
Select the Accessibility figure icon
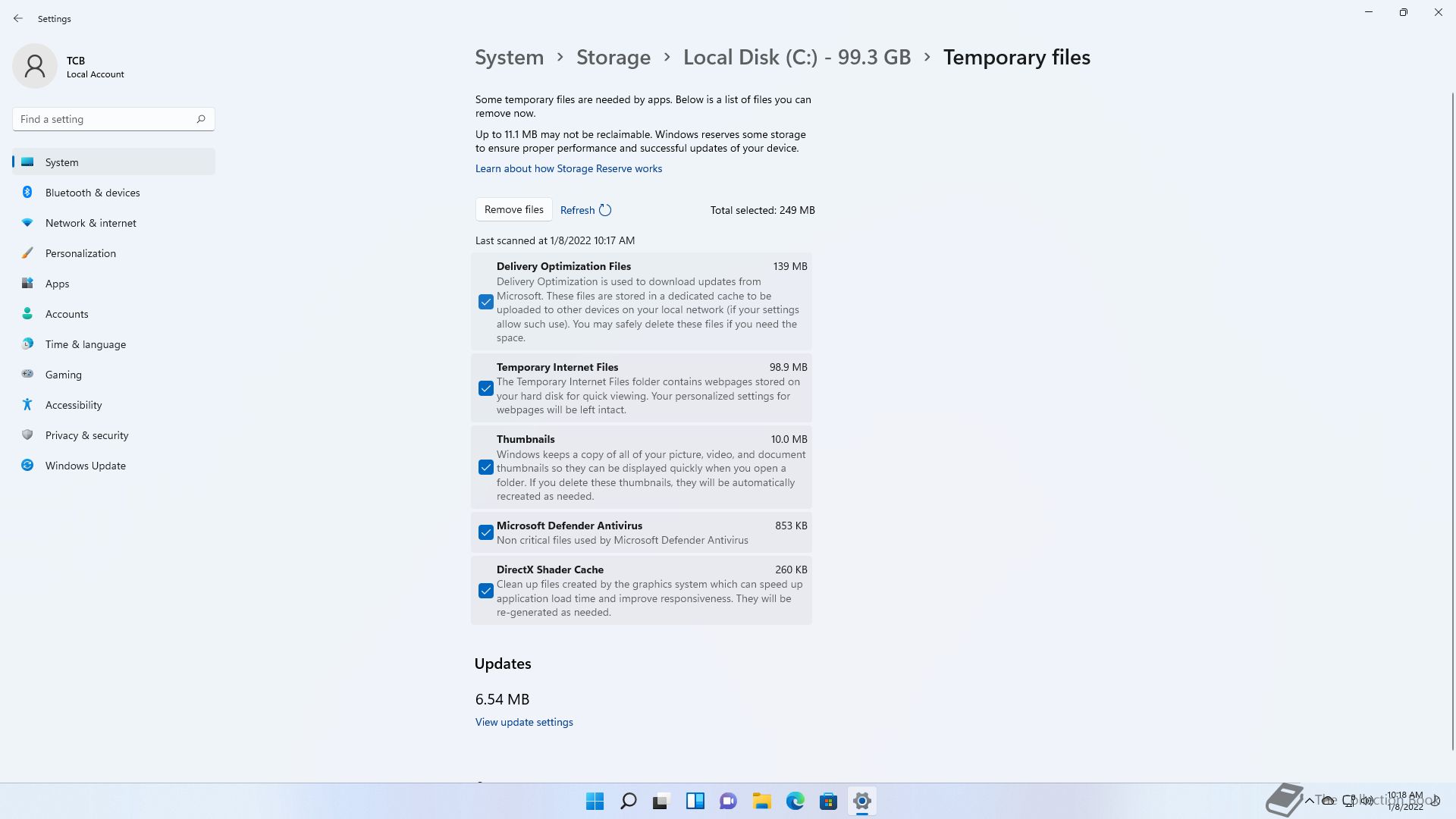[27, 404]
